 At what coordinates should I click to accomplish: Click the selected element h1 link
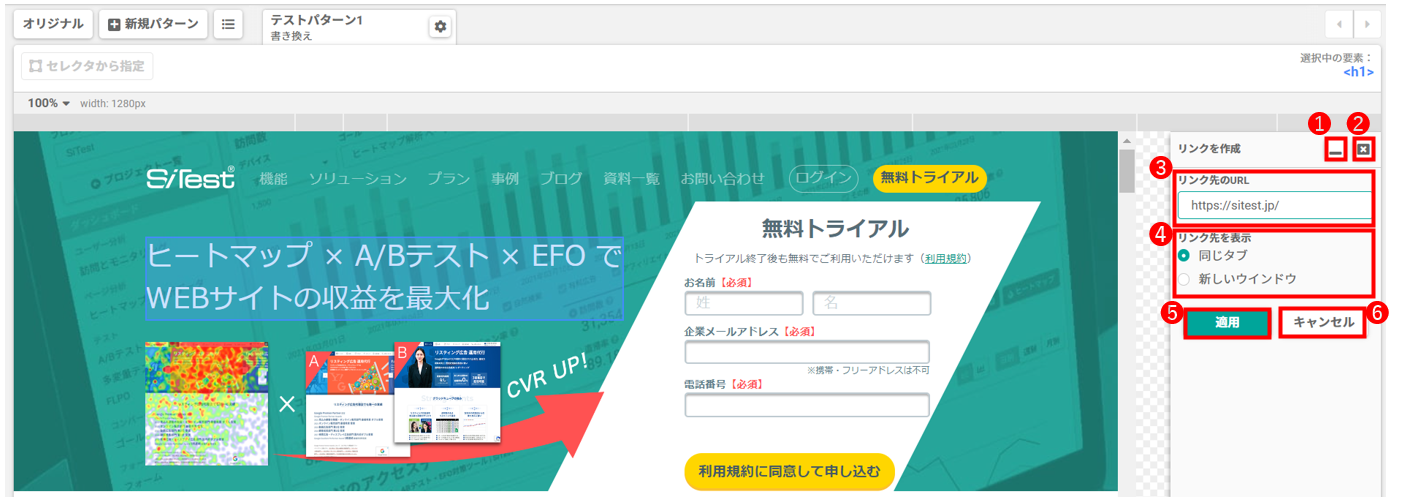[1358, 72]
